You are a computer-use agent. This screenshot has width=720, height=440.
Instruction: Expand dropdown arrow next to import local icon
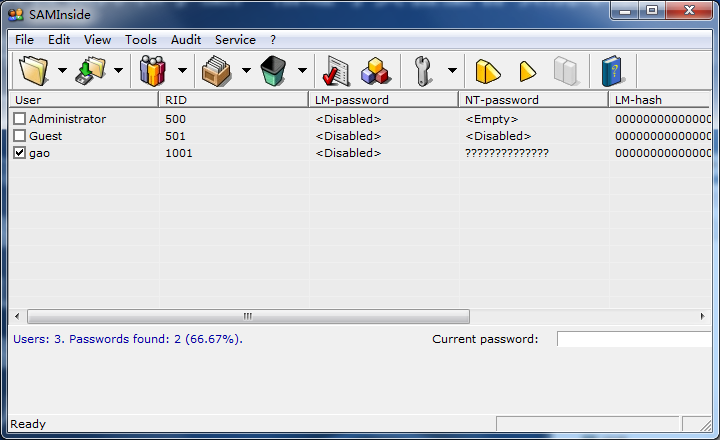coord(118,70)
